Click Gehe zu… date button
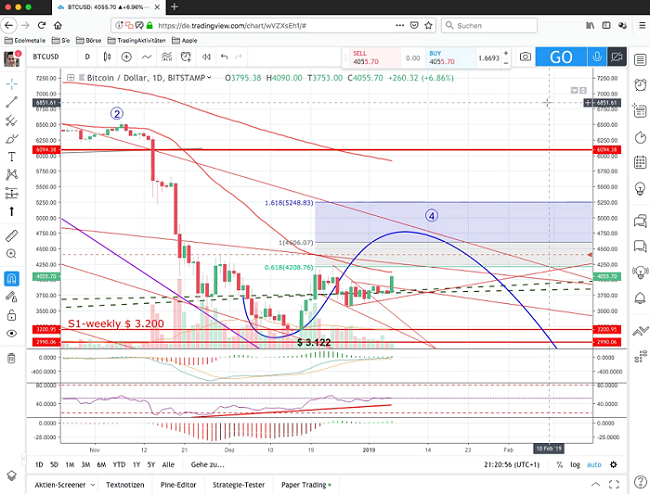 [x=208, y=465]
